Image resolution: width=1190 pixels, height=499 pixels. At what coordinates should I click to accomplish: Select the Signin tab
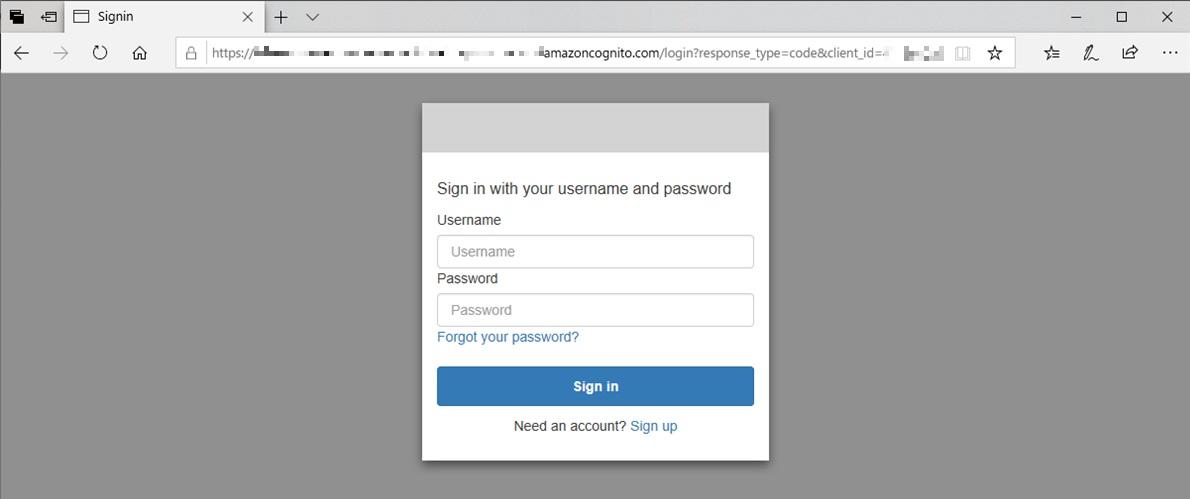(150, 17)
